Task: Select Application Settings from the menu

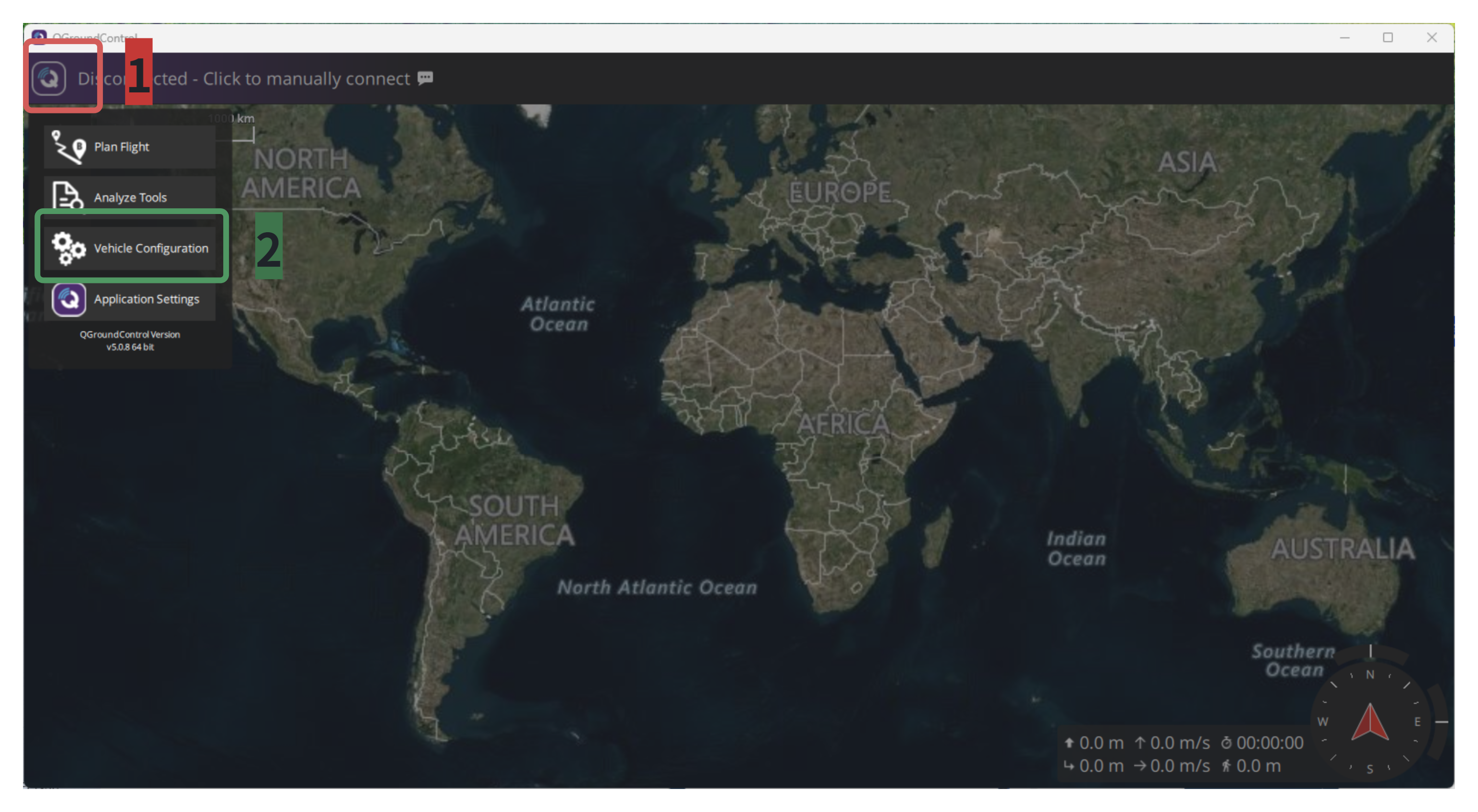Action: pos(130,299)
